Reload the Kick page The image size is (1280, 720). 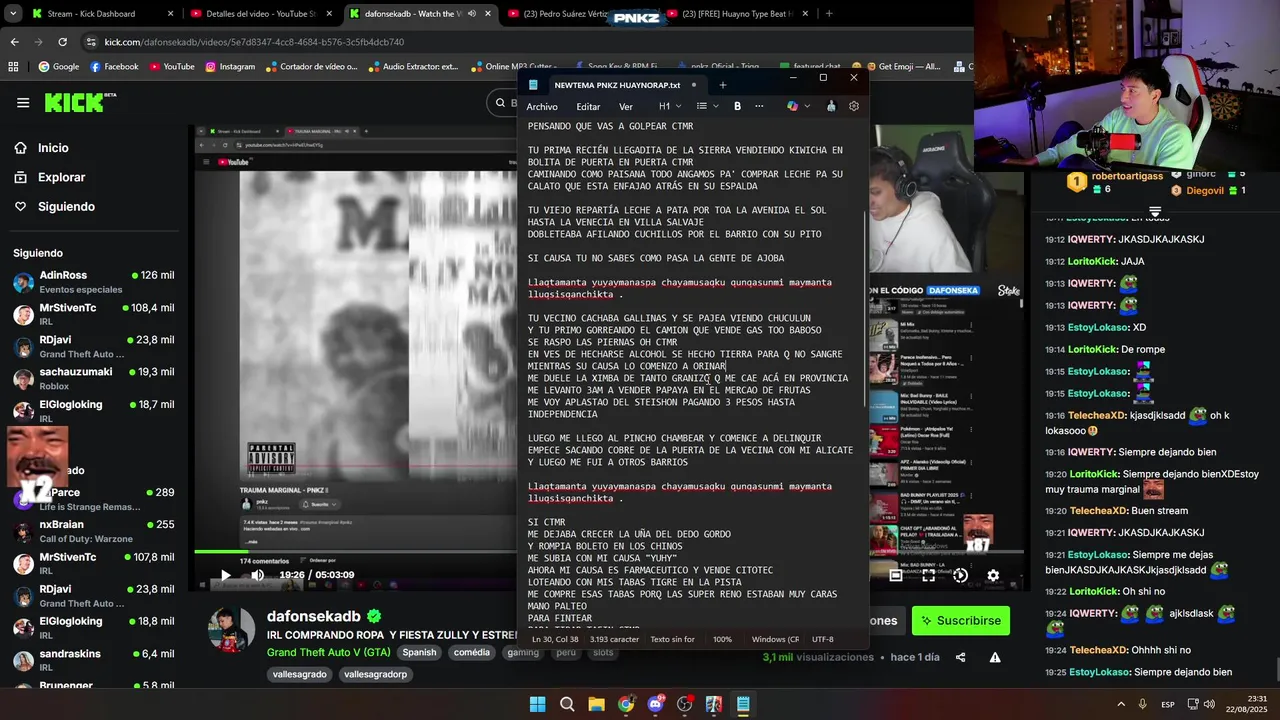pyautogui.click(x=62, y=42)
